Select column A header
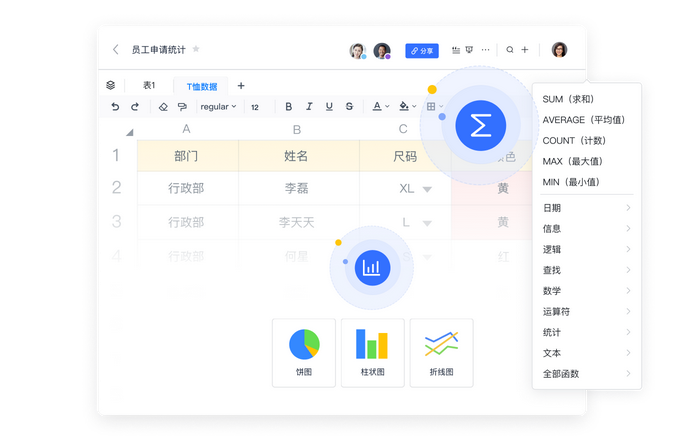 [187, 129]
